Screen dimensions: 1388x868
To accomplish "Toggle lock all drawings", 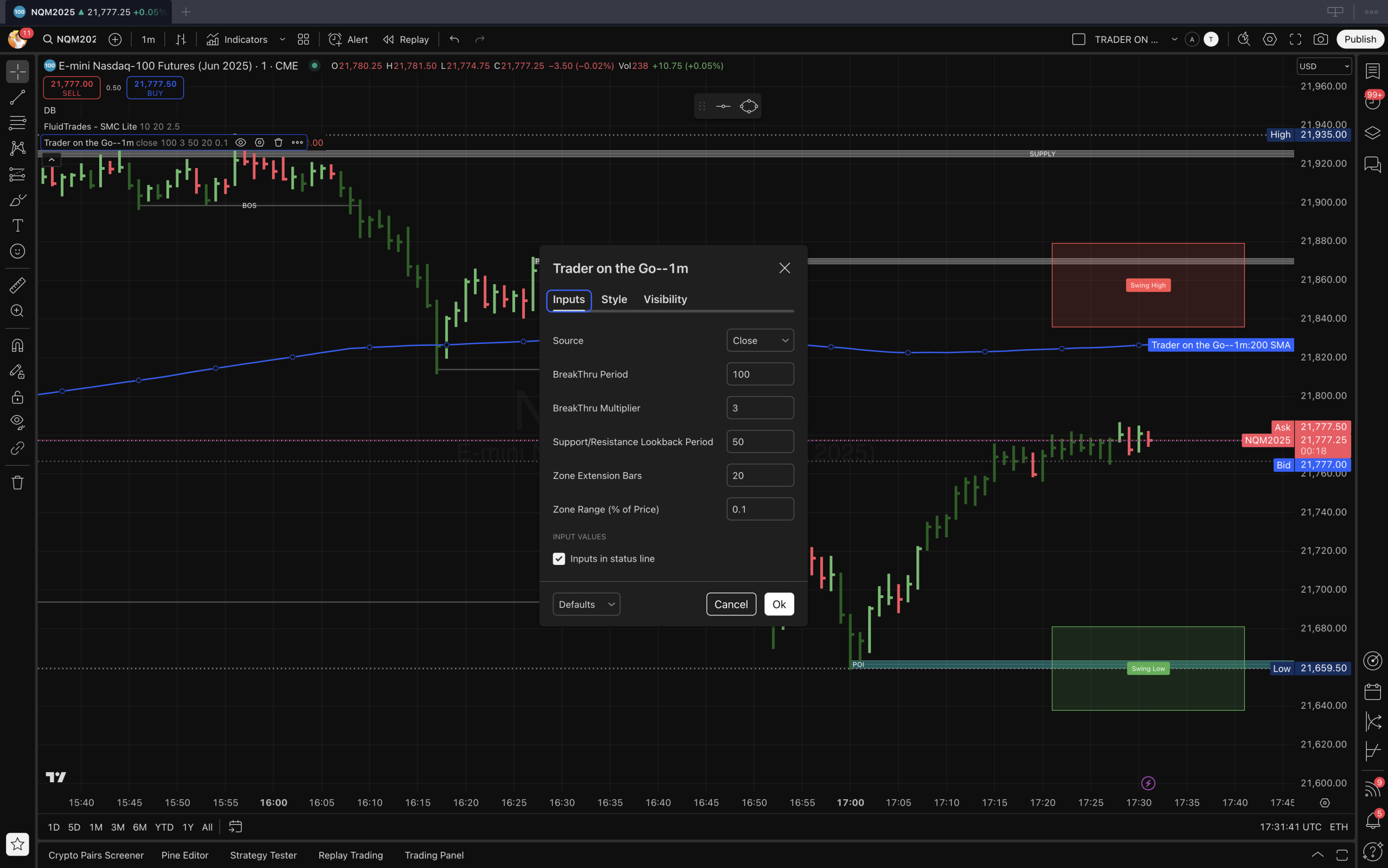I will pos(18,397).
